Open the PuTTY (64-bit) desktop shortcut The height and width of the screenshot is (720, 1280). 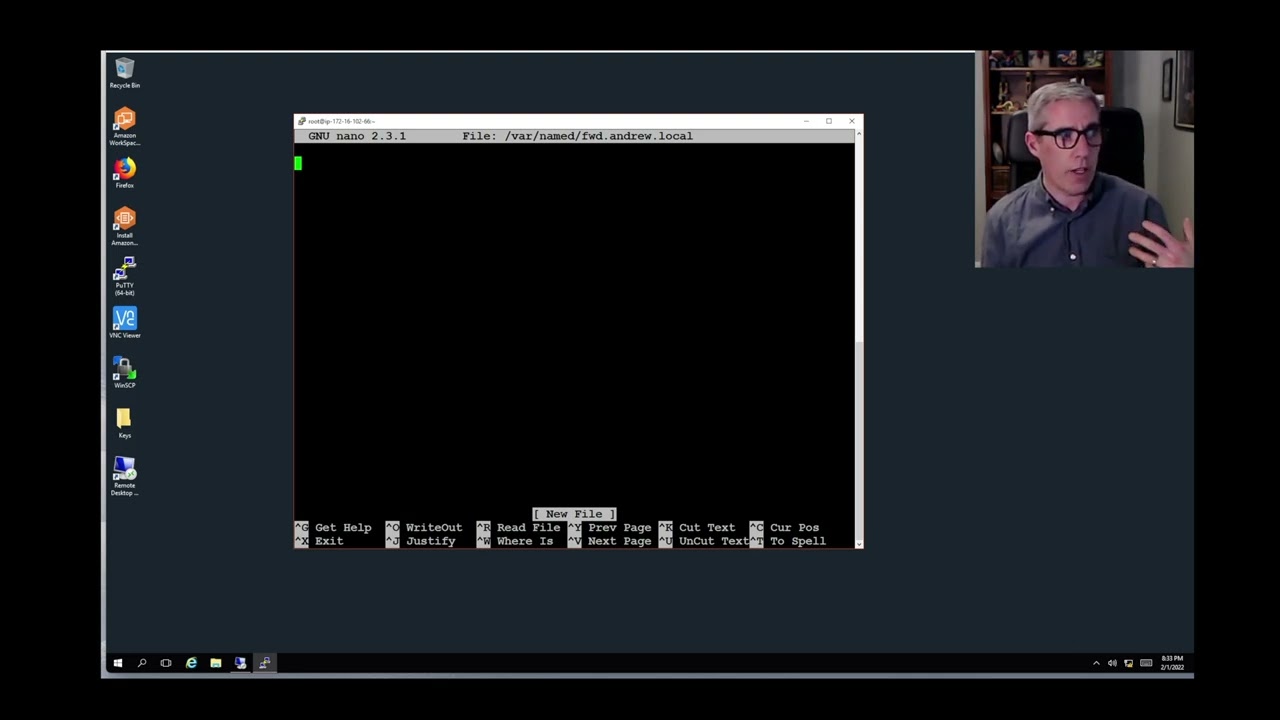[124, 277]
